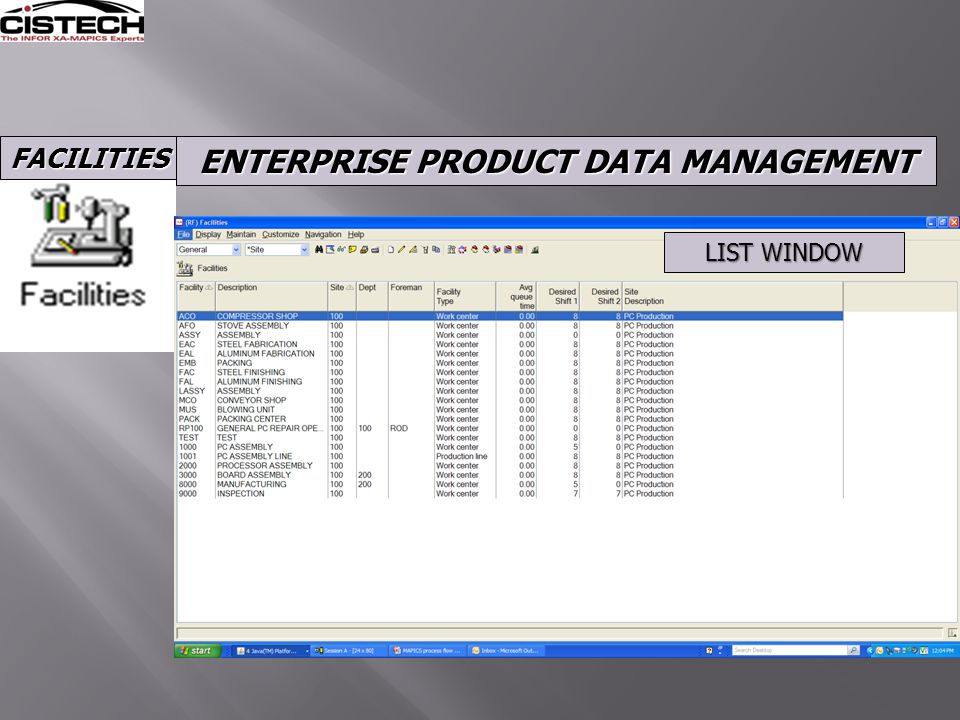This screenshot has width=960, height=720.
Task: Click the gray fax-like icon after the printer
Action: pyautogui.click(x=375, y=250)
